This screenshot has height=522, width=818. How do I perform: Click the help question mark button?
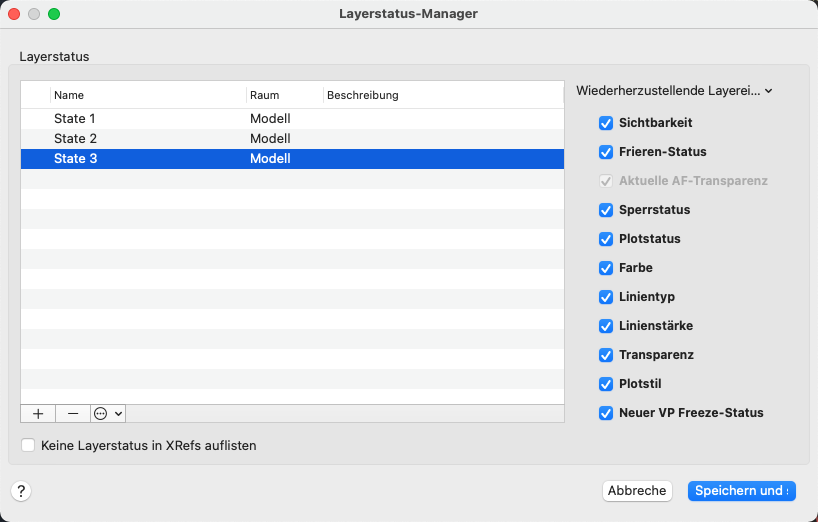[22, 491]
